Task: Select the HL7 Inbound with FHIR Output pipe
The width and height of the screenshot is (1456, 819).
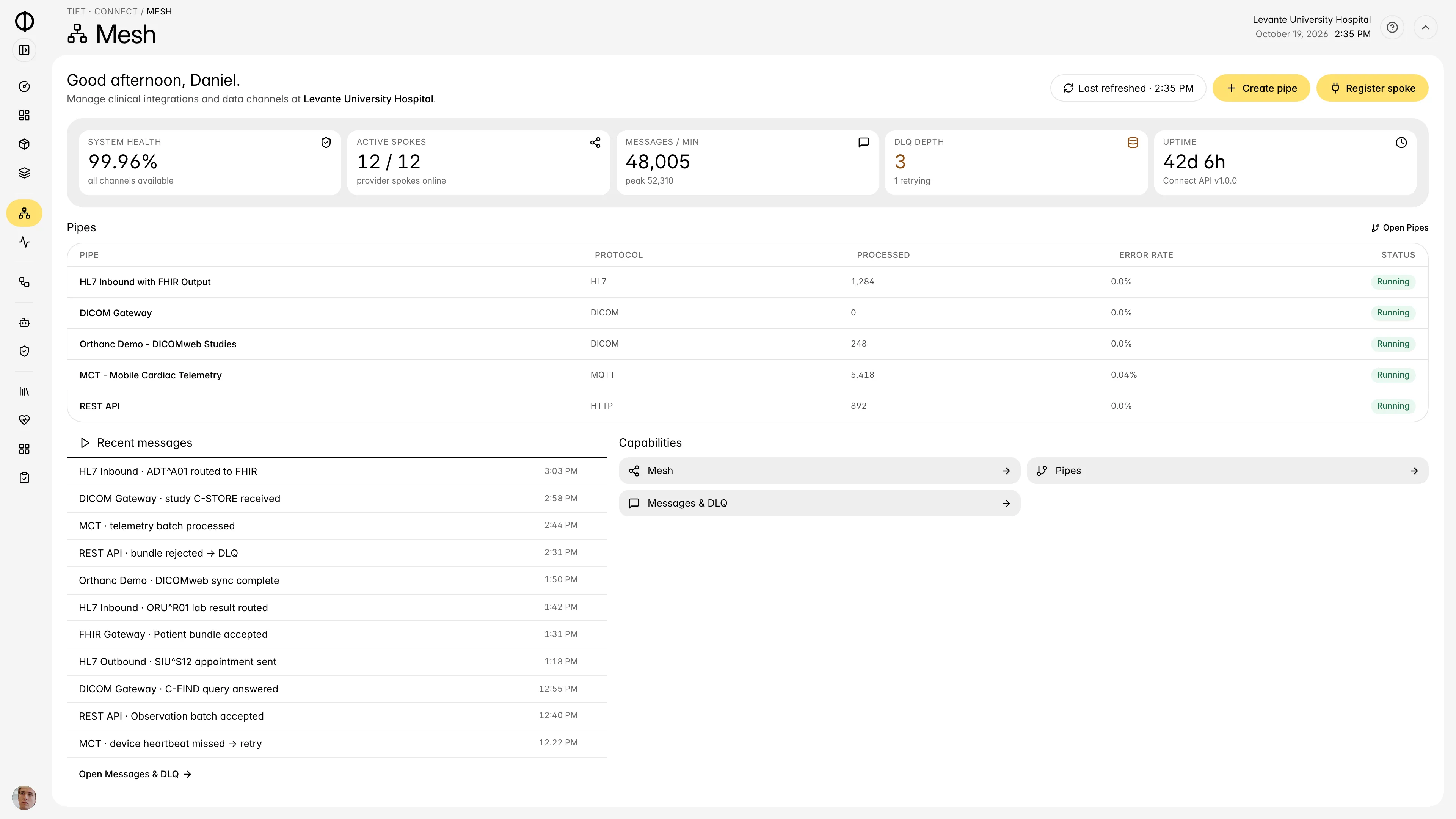Action: point(747,282)
